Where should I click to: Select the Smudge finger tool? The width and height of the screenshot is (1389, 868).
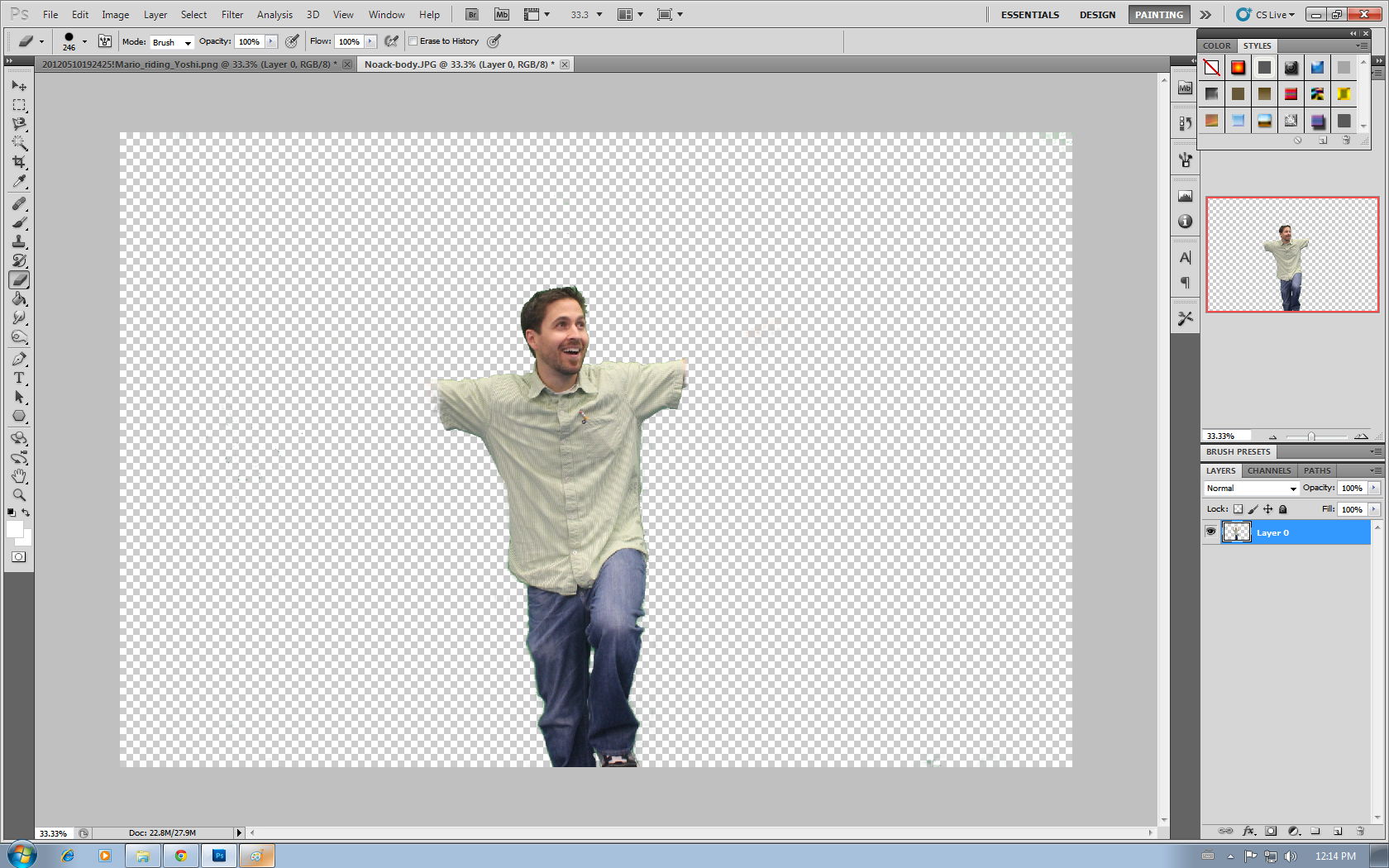click(19, 318)
